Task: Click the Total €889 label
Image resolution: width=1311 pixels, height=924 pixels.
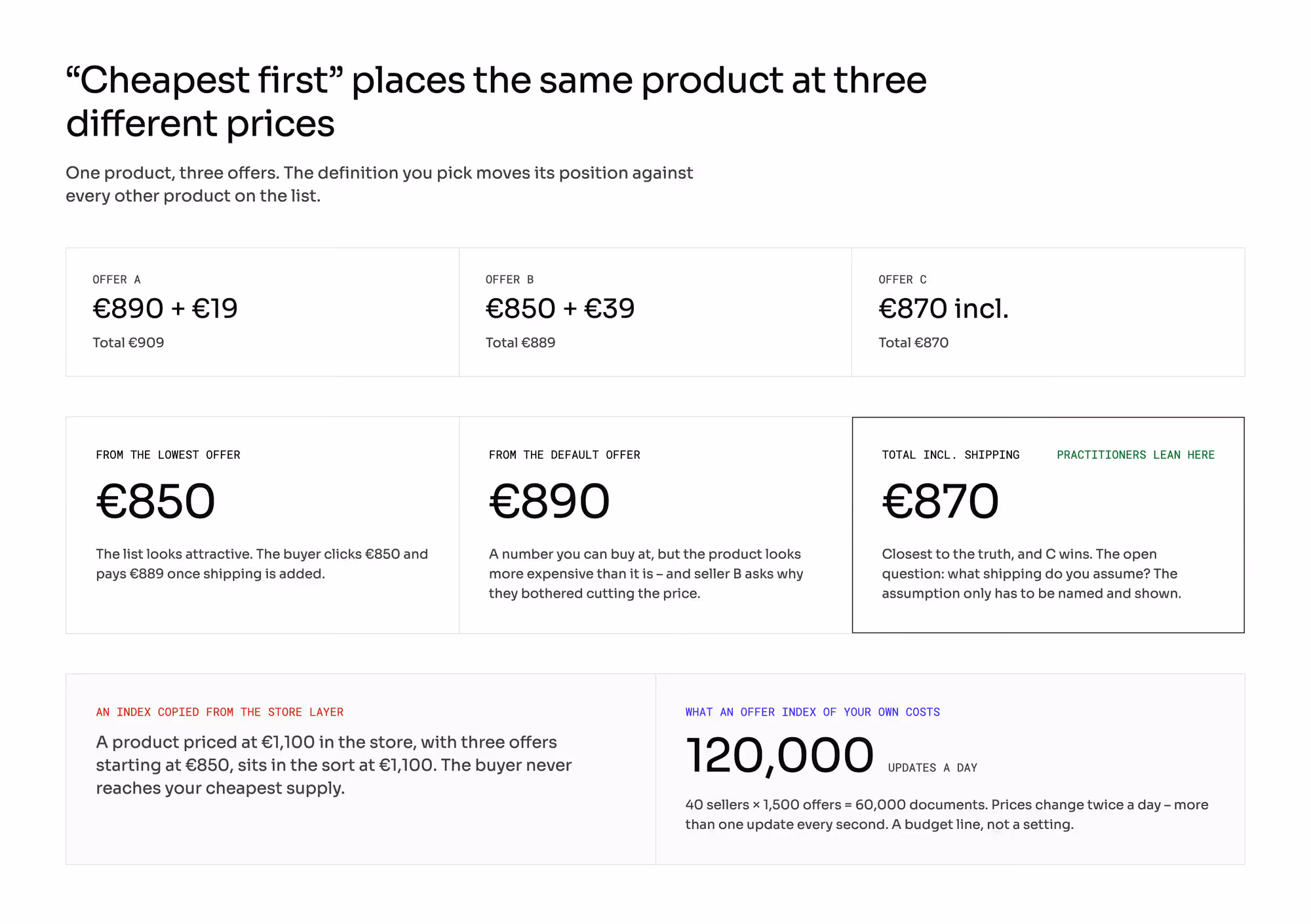Action: [x=520, y=343]
